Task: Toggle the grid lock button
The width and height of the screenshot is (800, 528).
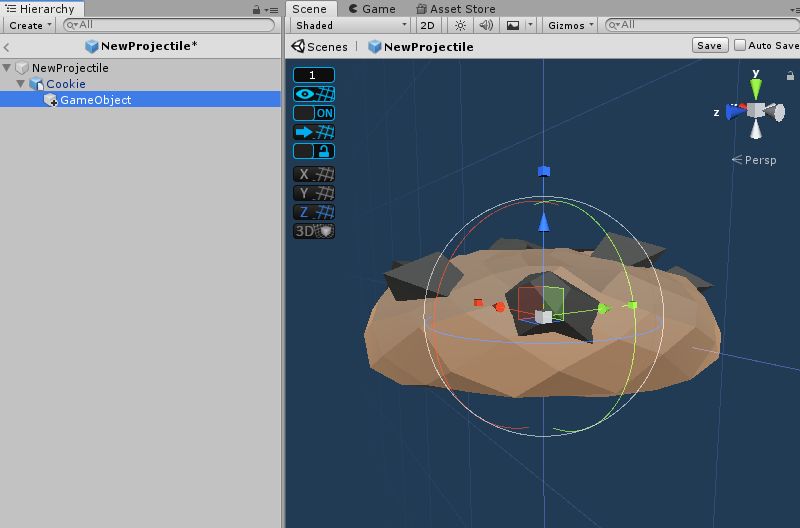Action: (314, 151)
